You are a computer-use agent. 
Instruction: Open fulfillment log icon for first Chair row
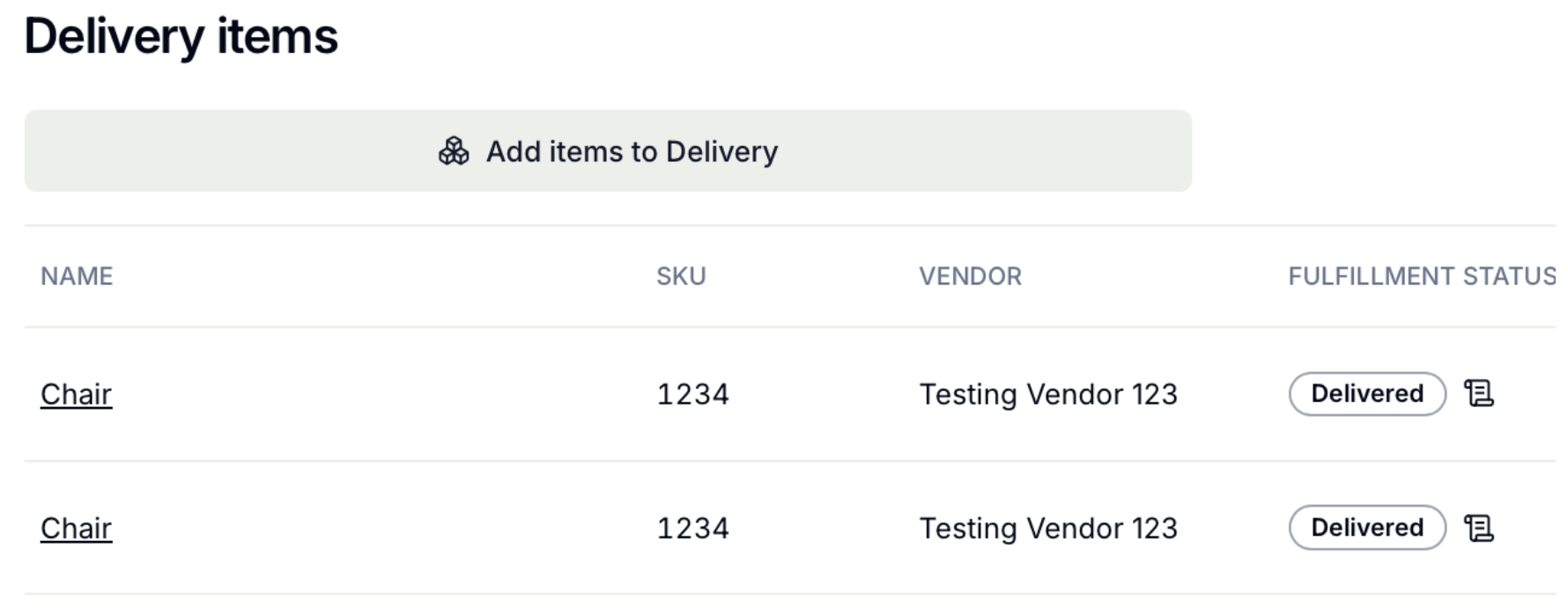coord(1479,394)
